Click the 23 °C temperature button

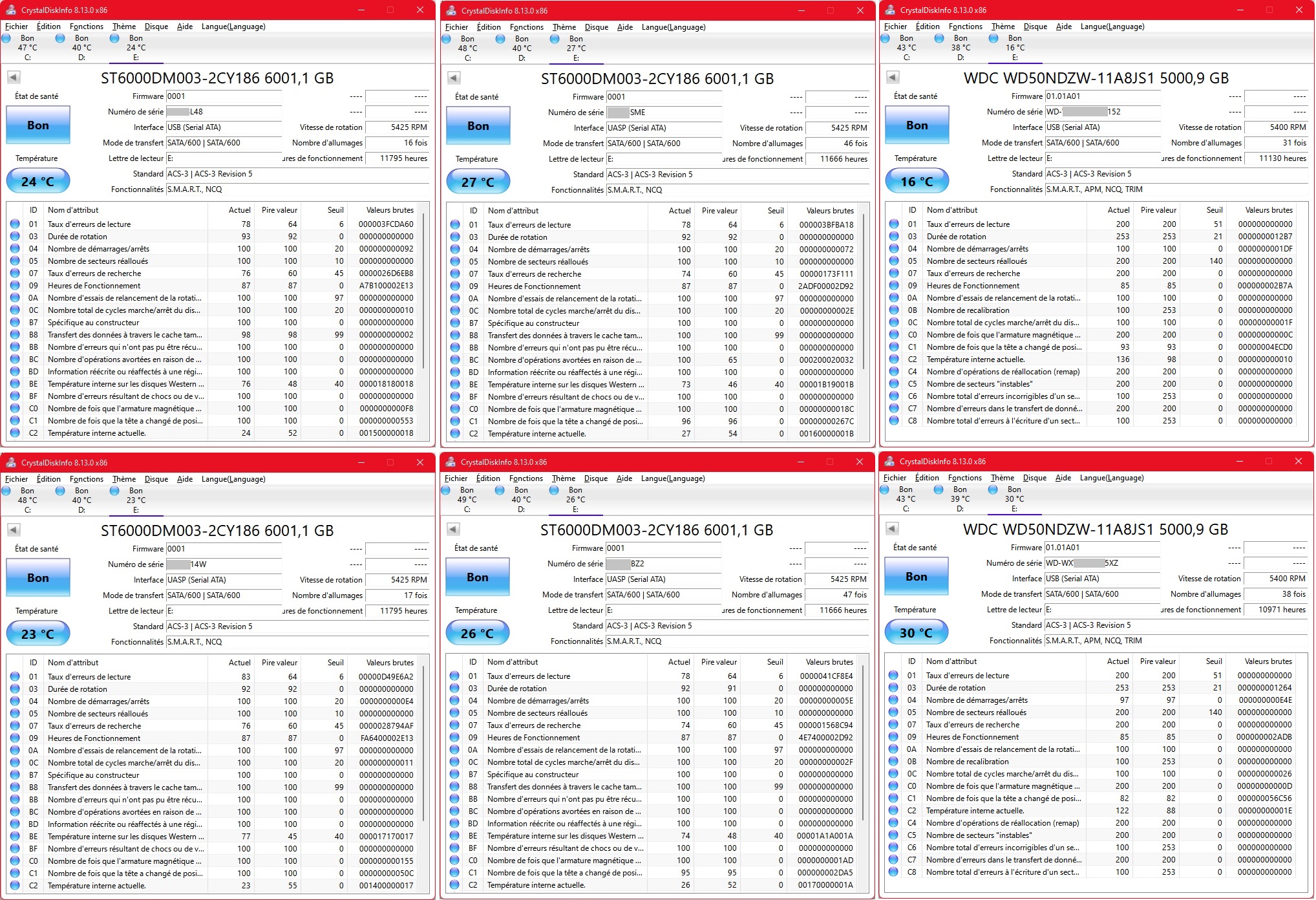click(x=37, y=634)
